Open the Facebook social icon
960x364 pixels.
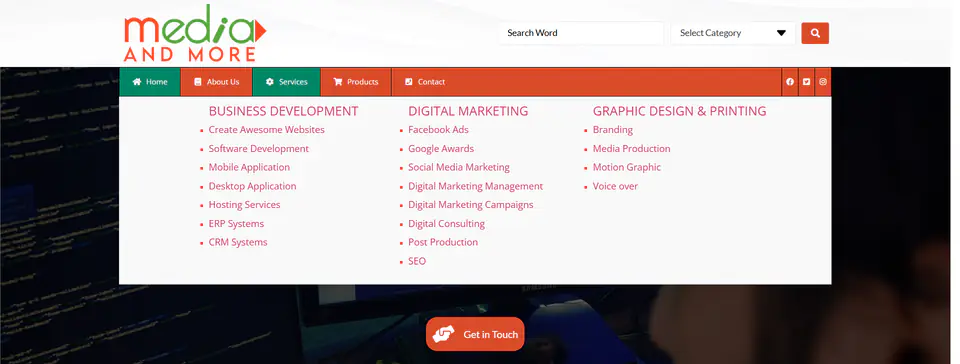coord(790,82)
